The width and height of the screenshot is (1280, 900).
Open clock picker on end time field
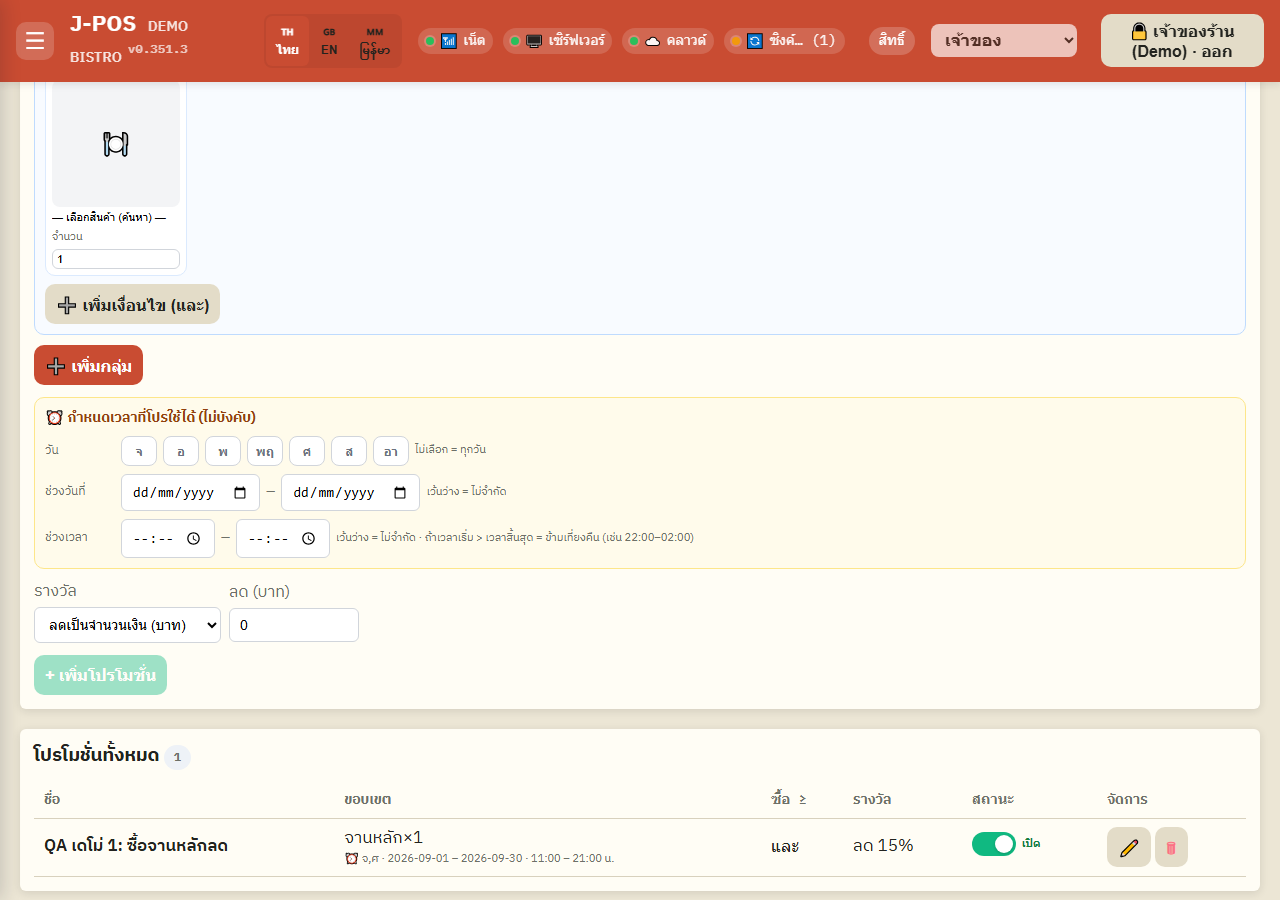click(309, 538)
